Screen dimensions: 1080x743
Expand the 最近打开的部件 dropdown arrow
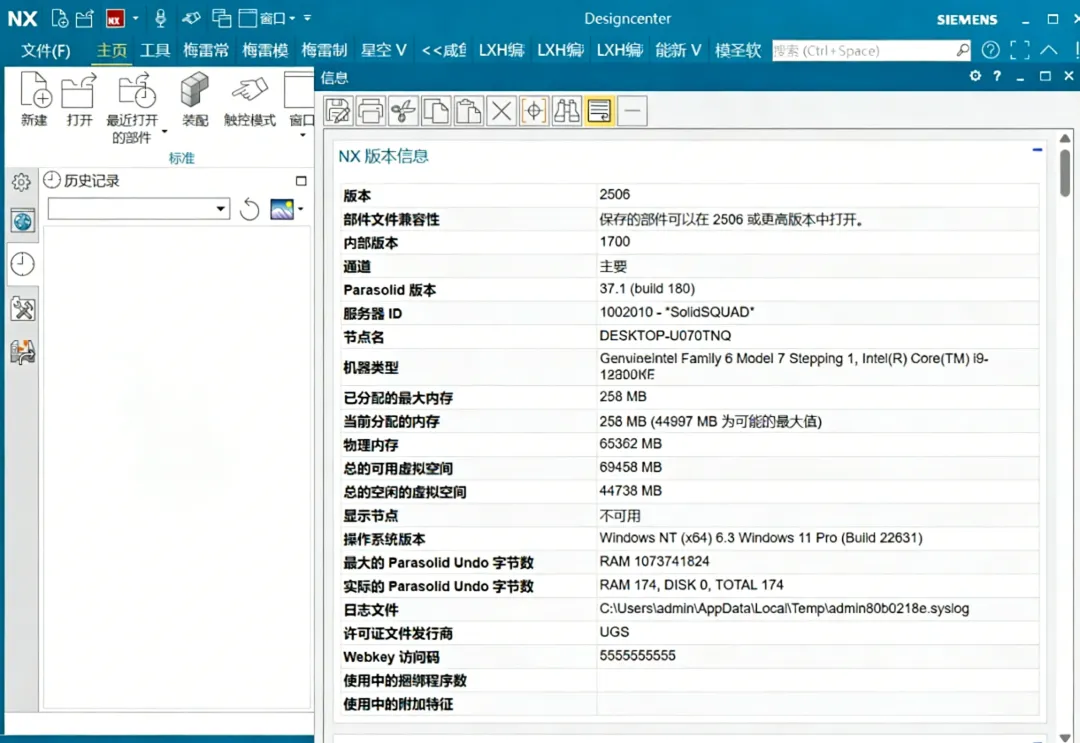(x=165, y=131)
